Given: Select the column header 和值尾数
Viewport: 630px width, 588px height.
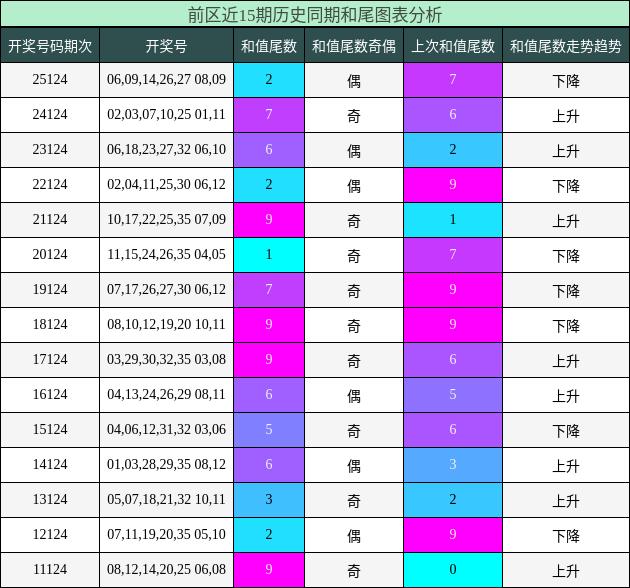Looking at the screenshot, I should click(x=269, y=46).
